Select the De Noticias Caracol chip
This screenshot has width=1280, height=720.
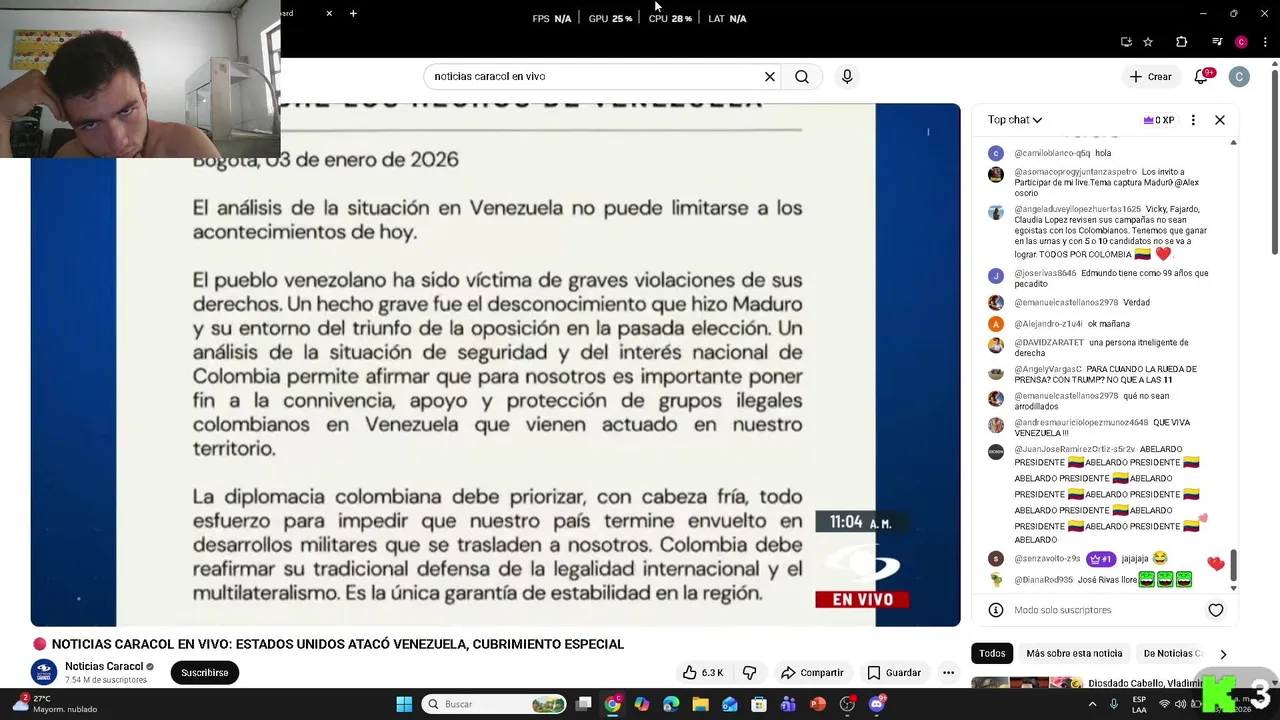[x=1173, y=653]
